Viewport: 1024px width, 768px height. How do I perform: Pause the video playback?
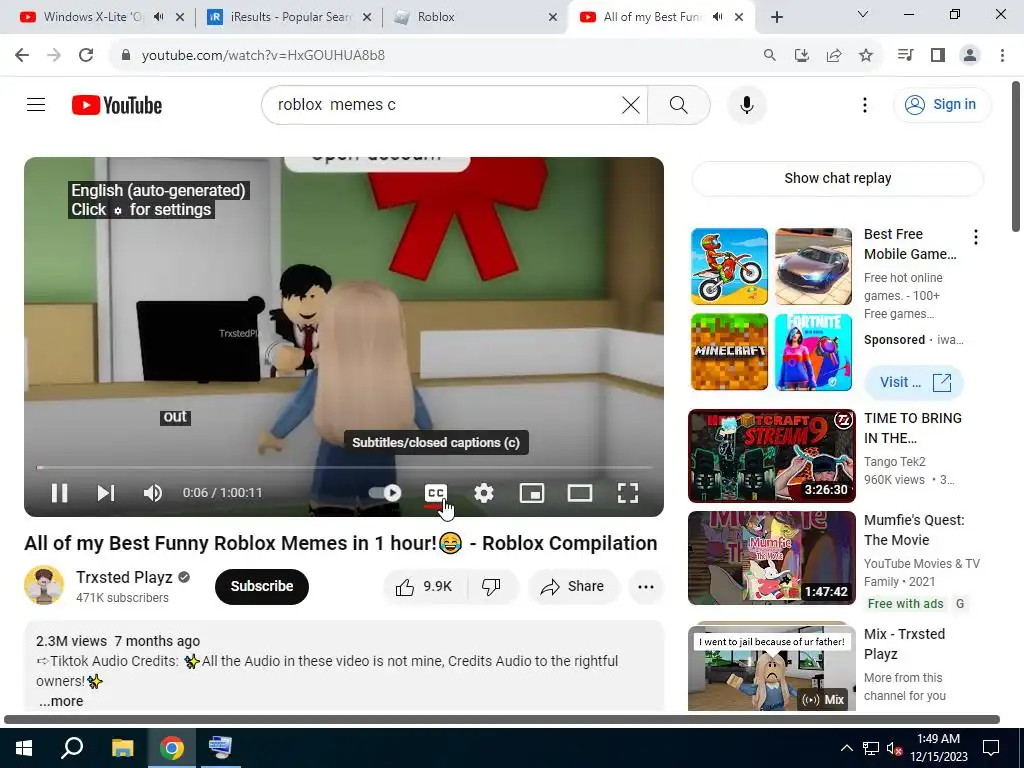click(59, 493)
